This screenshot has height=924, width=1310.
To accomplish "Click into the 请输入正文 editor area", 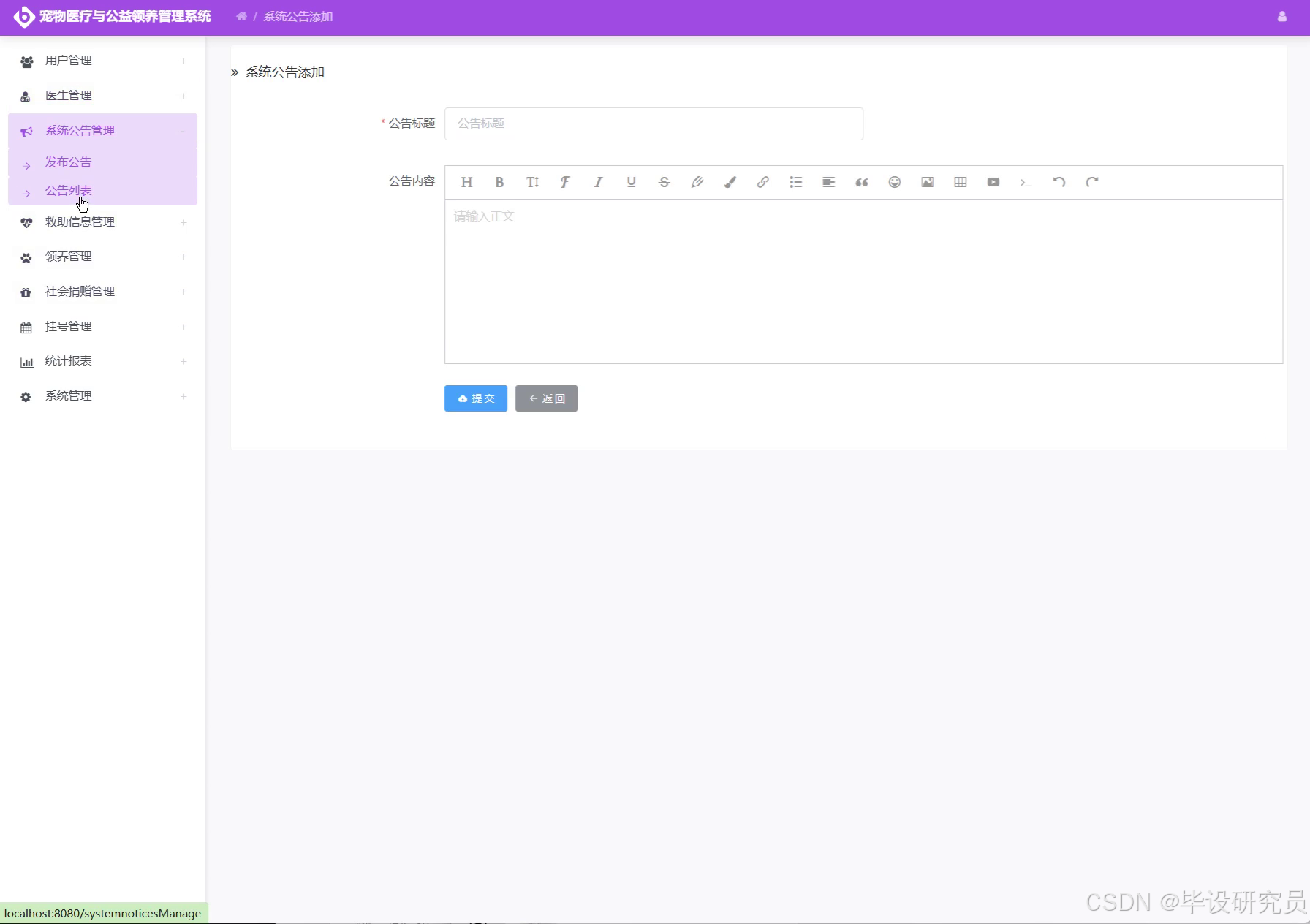I will [x=863, y=281].
